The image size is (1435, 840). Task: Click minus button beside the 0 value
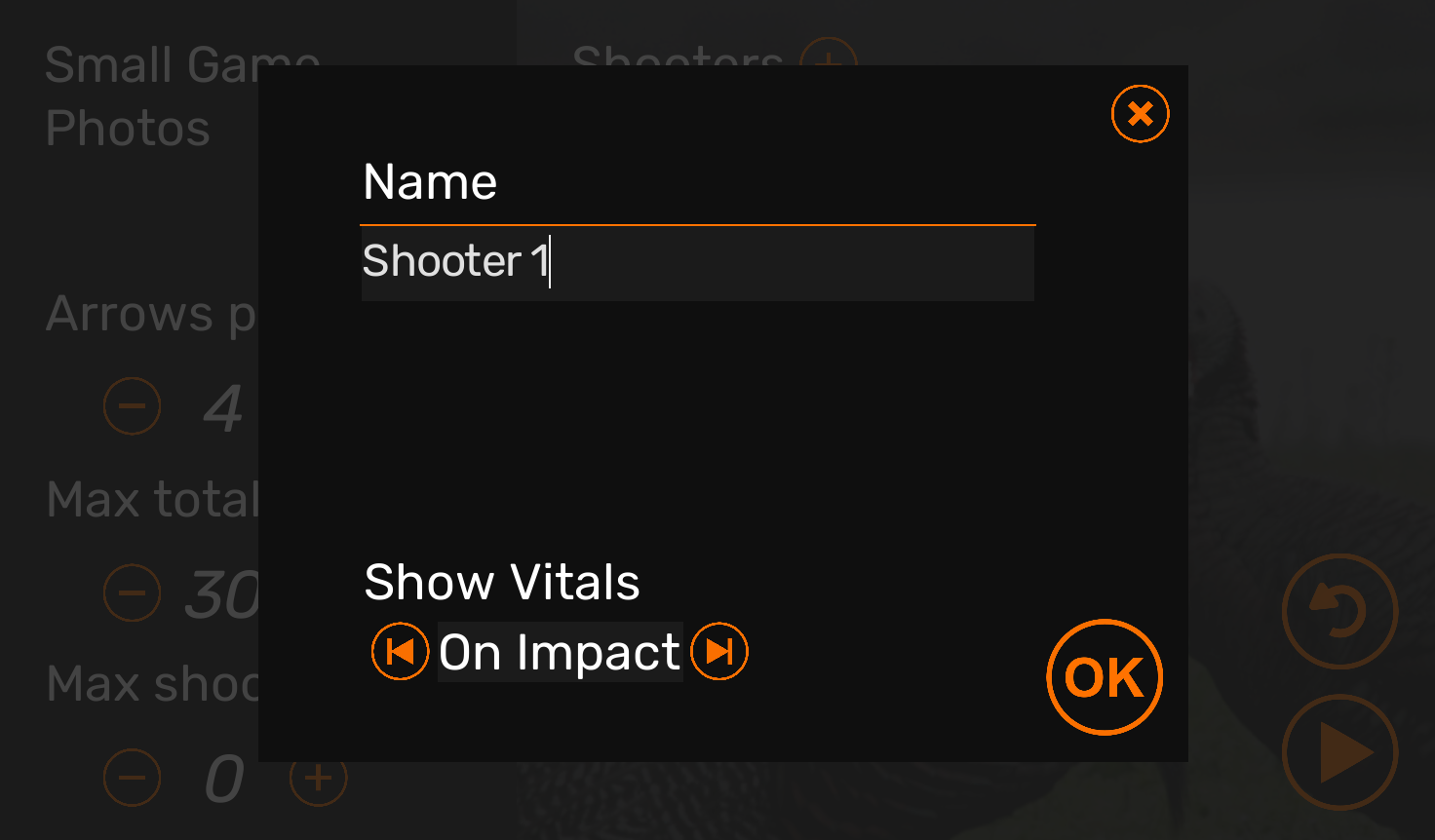133,778
